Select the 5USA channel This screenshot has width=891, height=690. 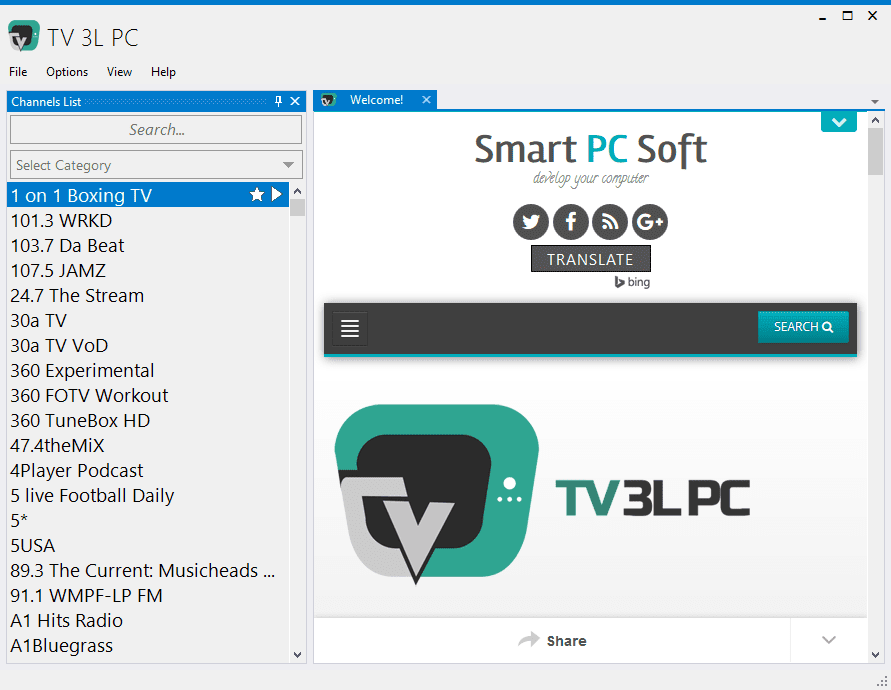tap(148, 546)
